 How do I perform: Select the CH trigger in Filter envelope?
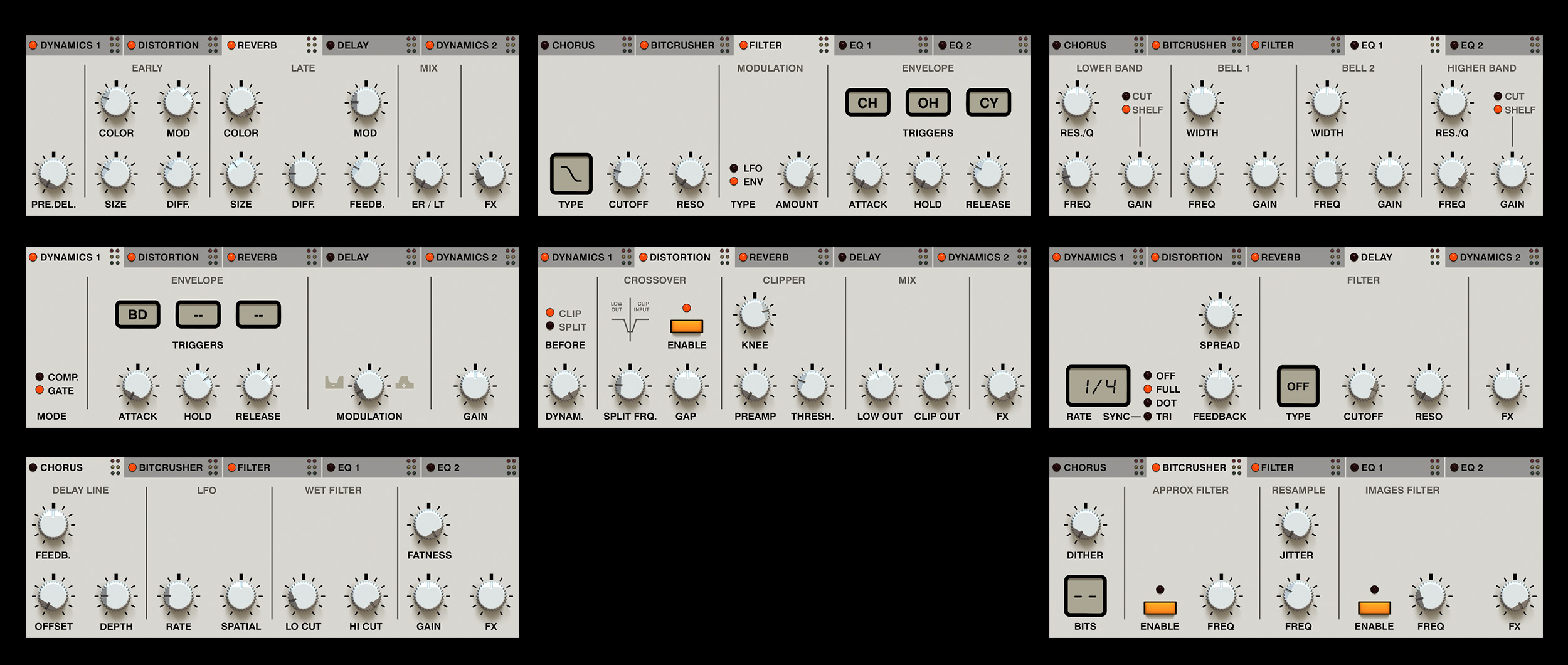click(867, 102)
